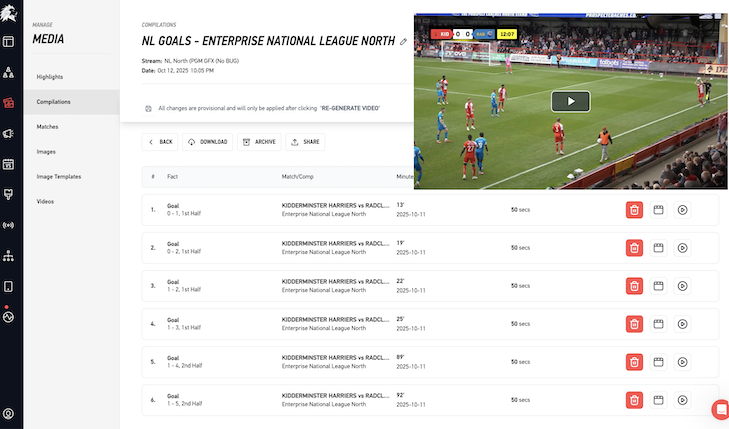Click the Back button
729x429 pixels.
tap(160, 142)
